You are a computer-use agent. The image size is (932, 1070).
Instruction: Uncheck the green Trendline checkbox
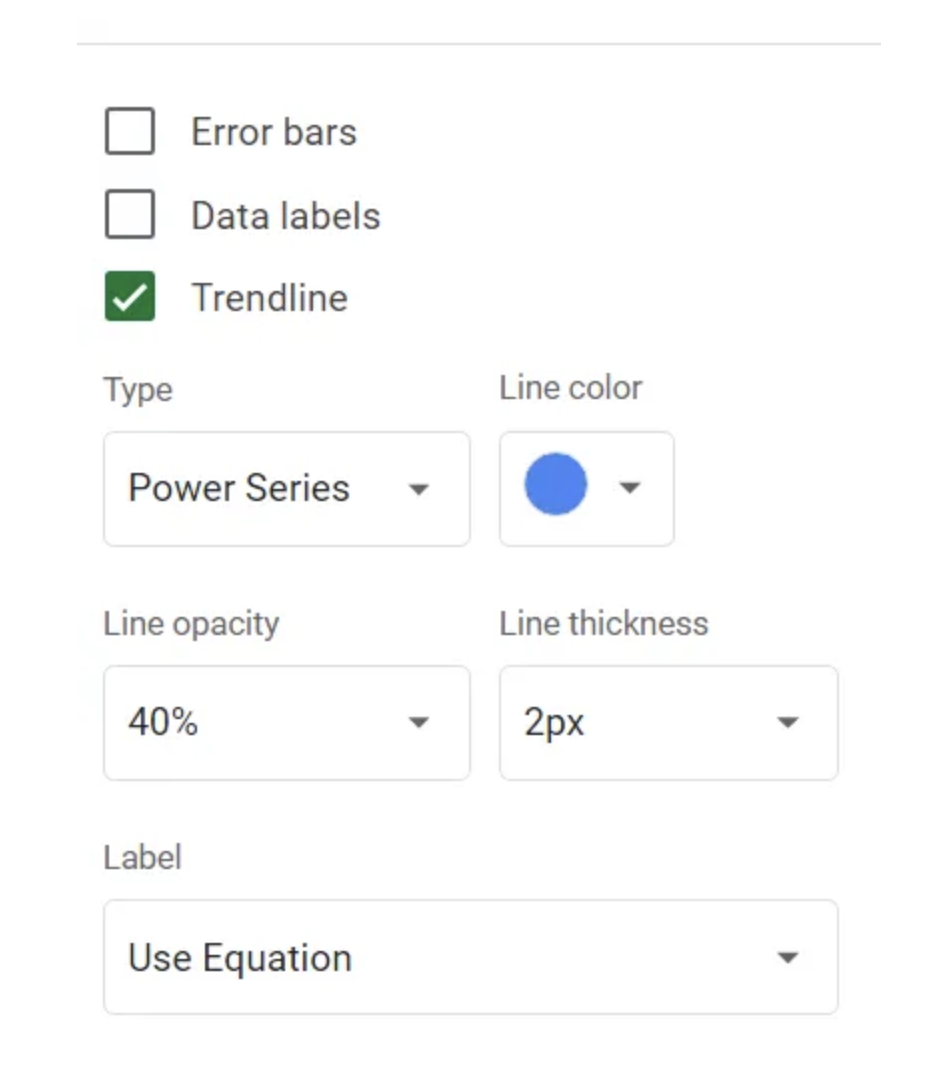pos(130,297)
